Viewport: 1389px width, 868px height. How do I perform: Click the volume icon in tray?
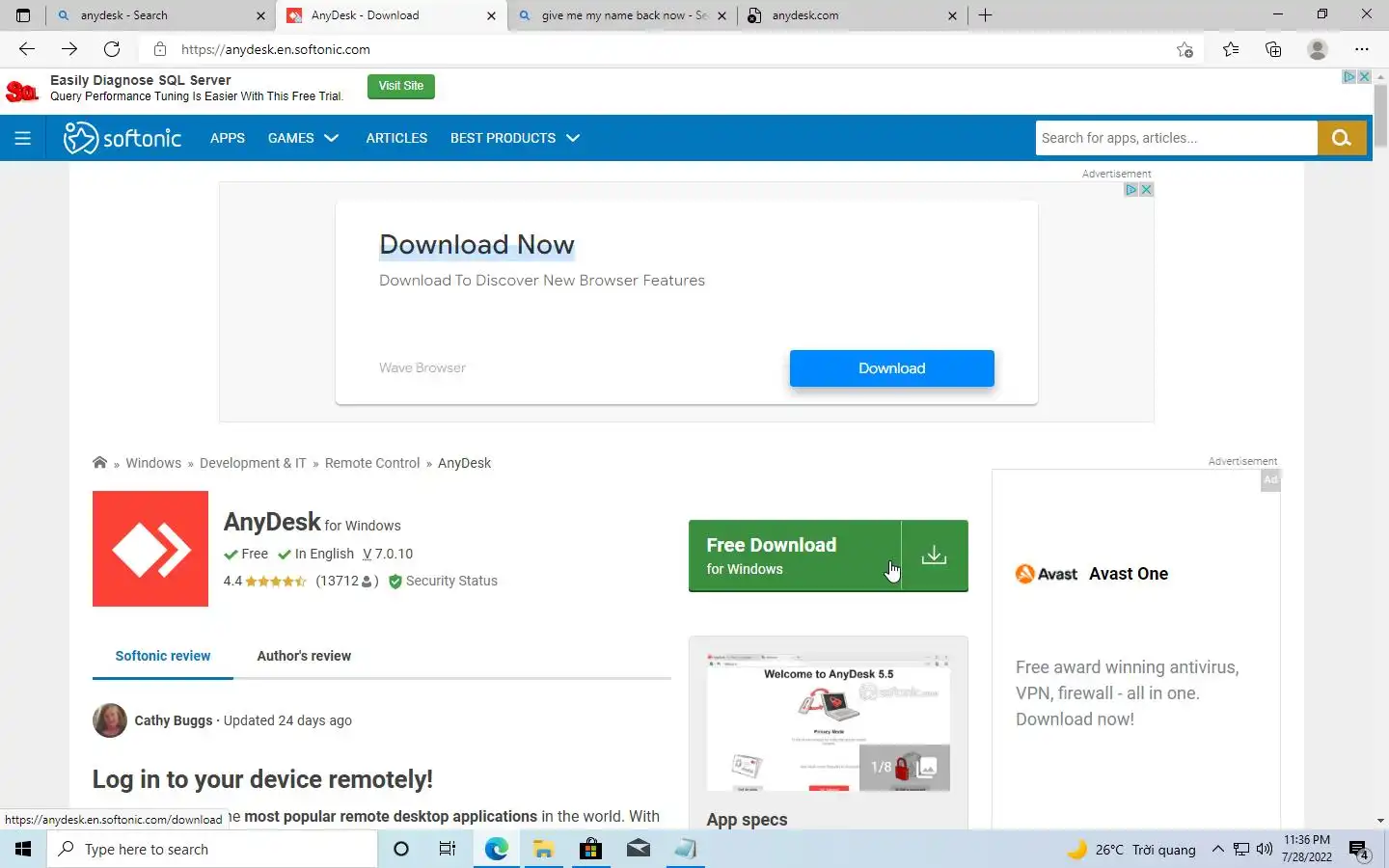pos(1265,850)
